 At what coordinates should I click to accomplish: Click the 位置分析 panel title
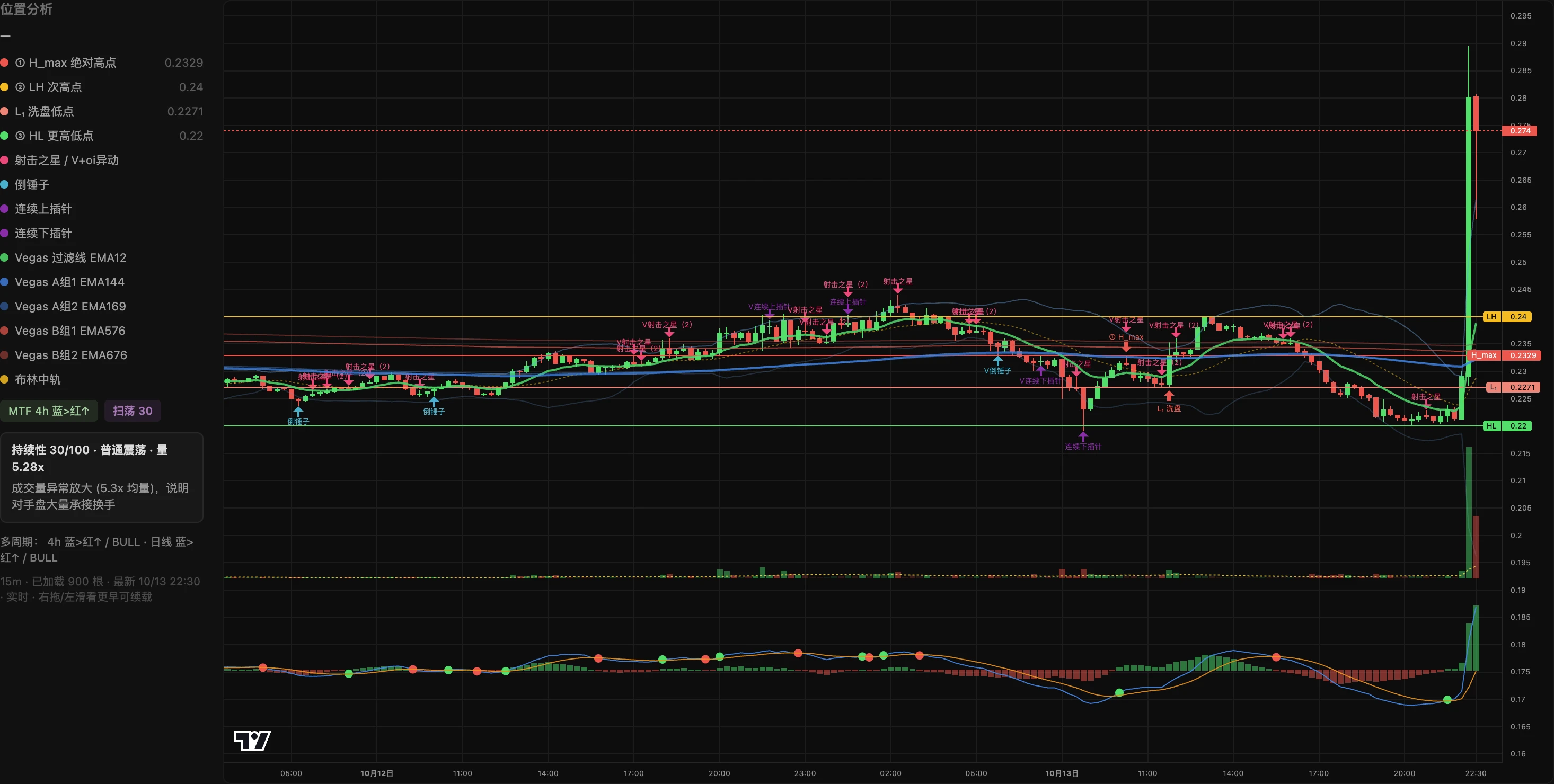tap(27, 9)
